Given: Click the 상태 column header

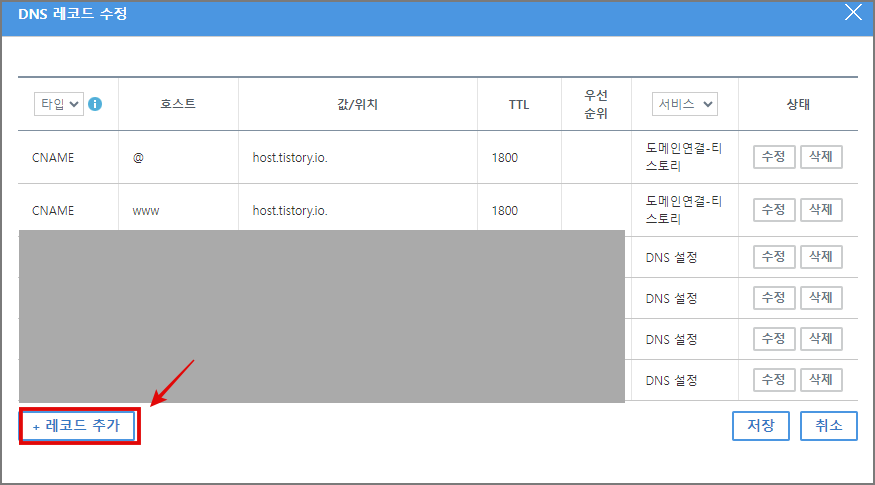Looking at the screenshot, I should tap(798, 104).
